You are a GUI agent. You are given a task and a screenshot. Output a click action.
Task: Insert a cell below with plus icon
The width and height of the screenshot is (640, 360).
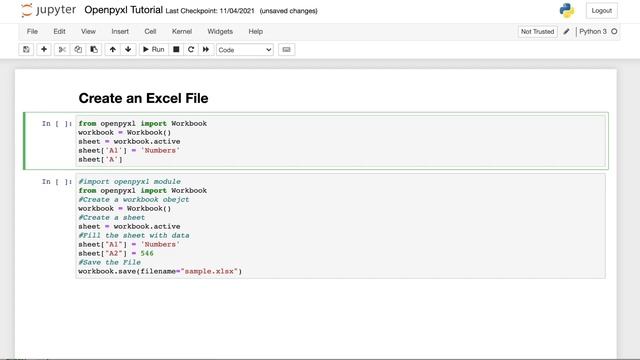click(44, 49)
